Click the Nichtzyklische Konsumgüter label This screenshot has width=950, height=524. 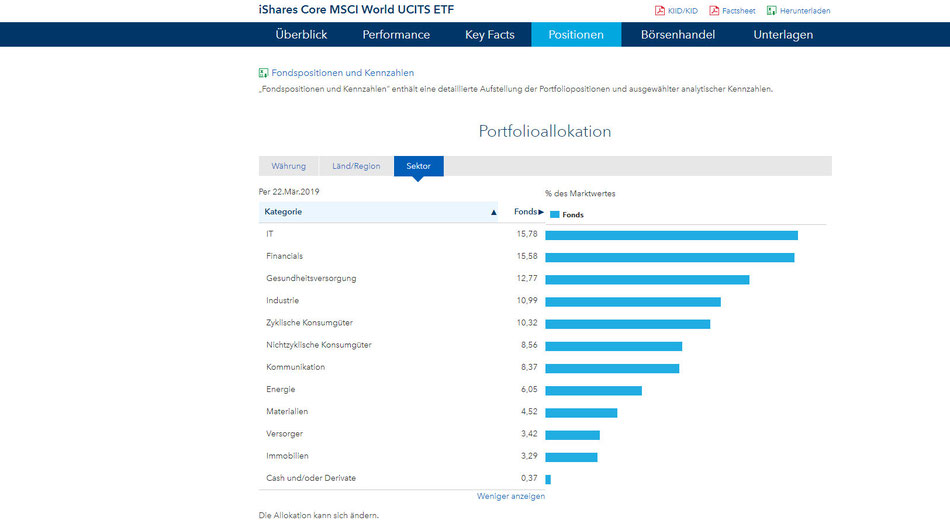point(319,345)
